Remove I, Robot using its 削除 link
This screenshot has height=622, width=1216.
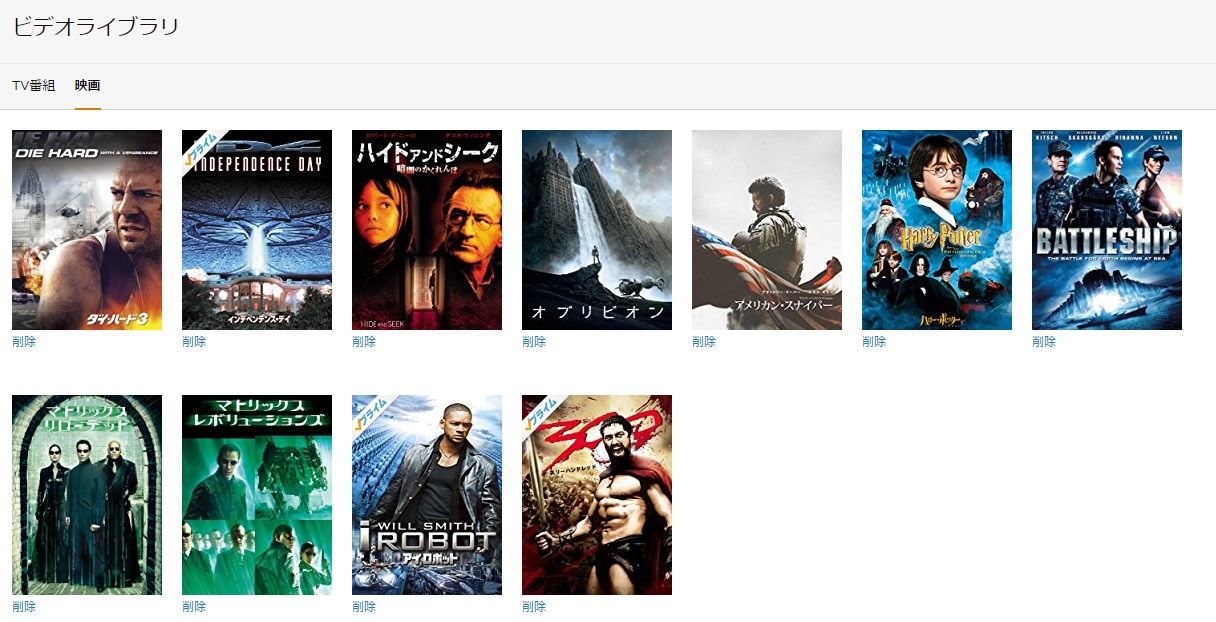[364, 607]
